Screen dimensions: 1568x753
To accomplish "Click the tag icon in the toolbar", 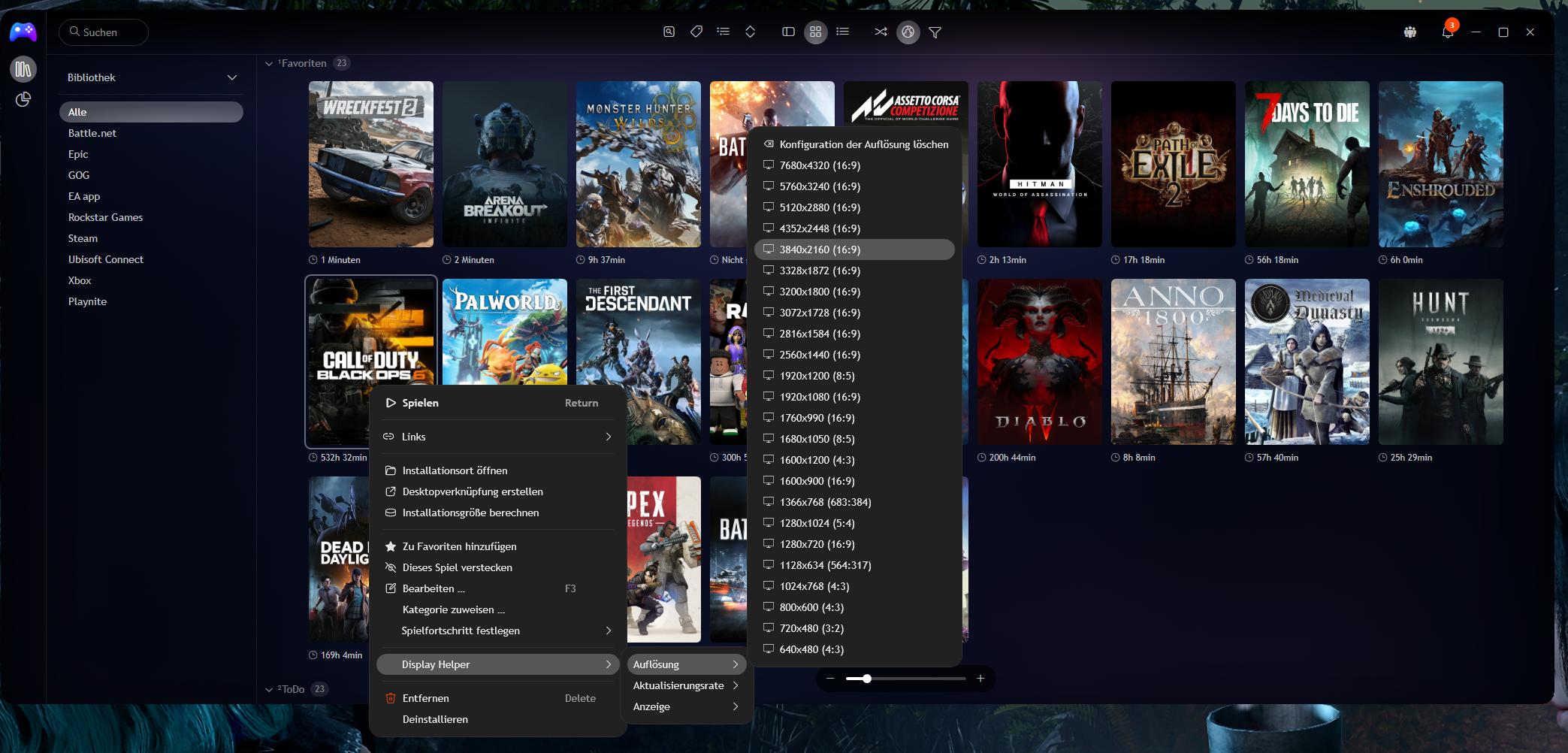I will 696,32.
